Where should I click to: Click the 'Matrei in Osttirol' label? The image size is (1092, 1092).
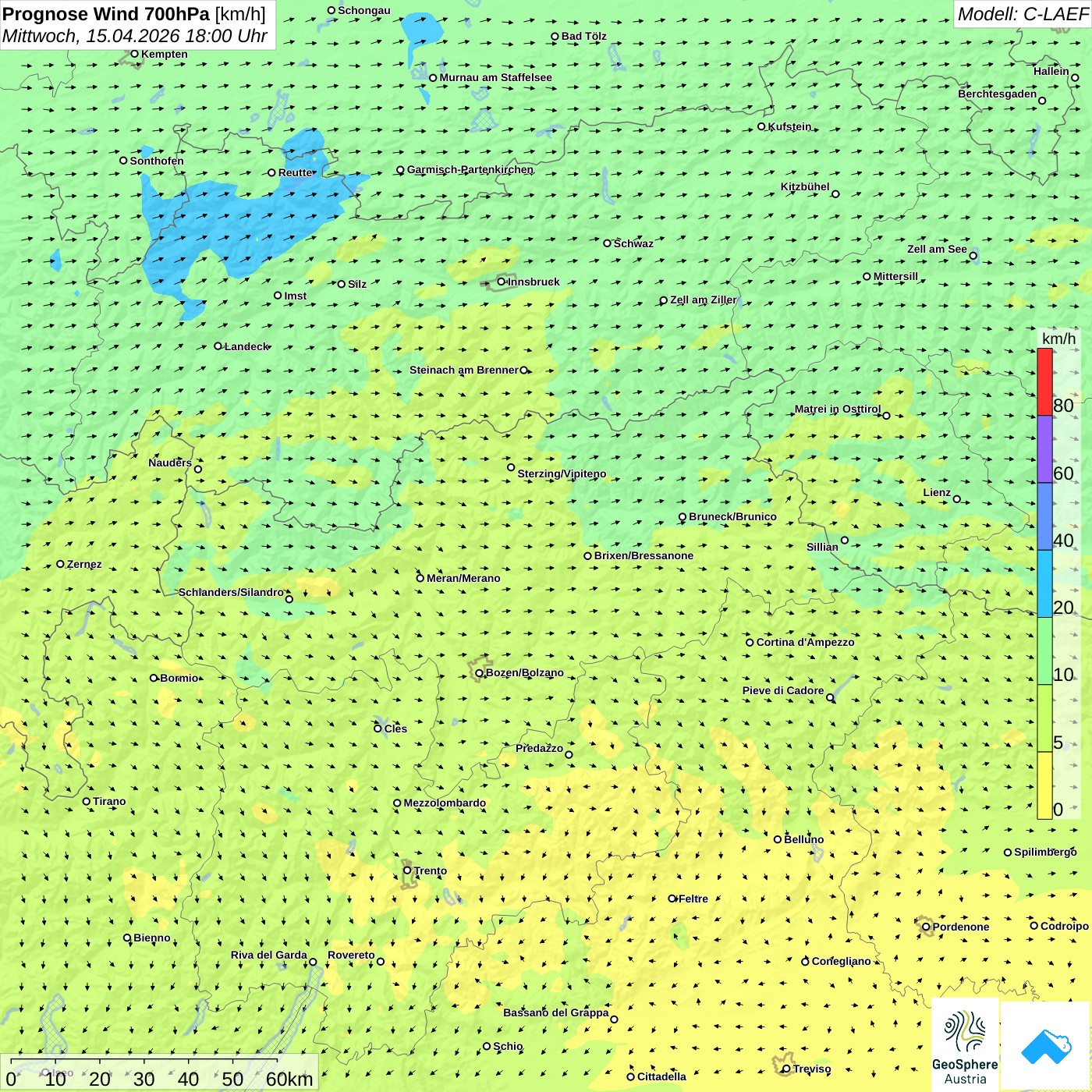click(838, 409)
